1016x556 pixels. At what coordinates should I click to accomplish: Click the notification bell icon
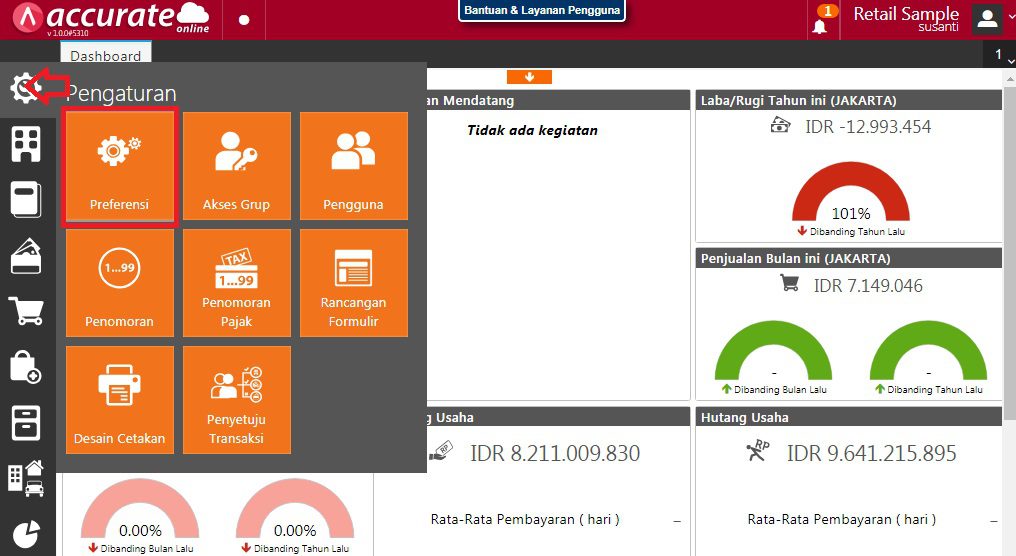[820, 26]
